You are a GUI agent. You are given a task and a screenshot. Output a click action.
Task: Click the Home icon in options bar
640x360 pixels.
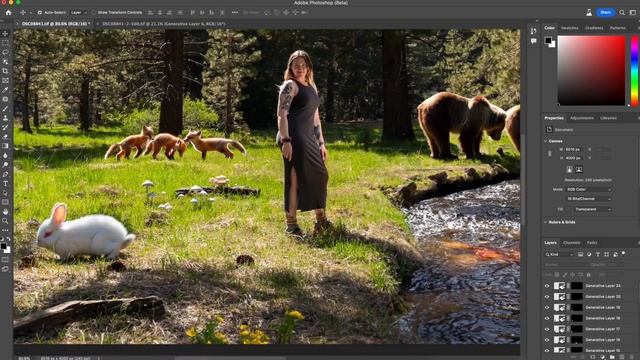[8, 13]
